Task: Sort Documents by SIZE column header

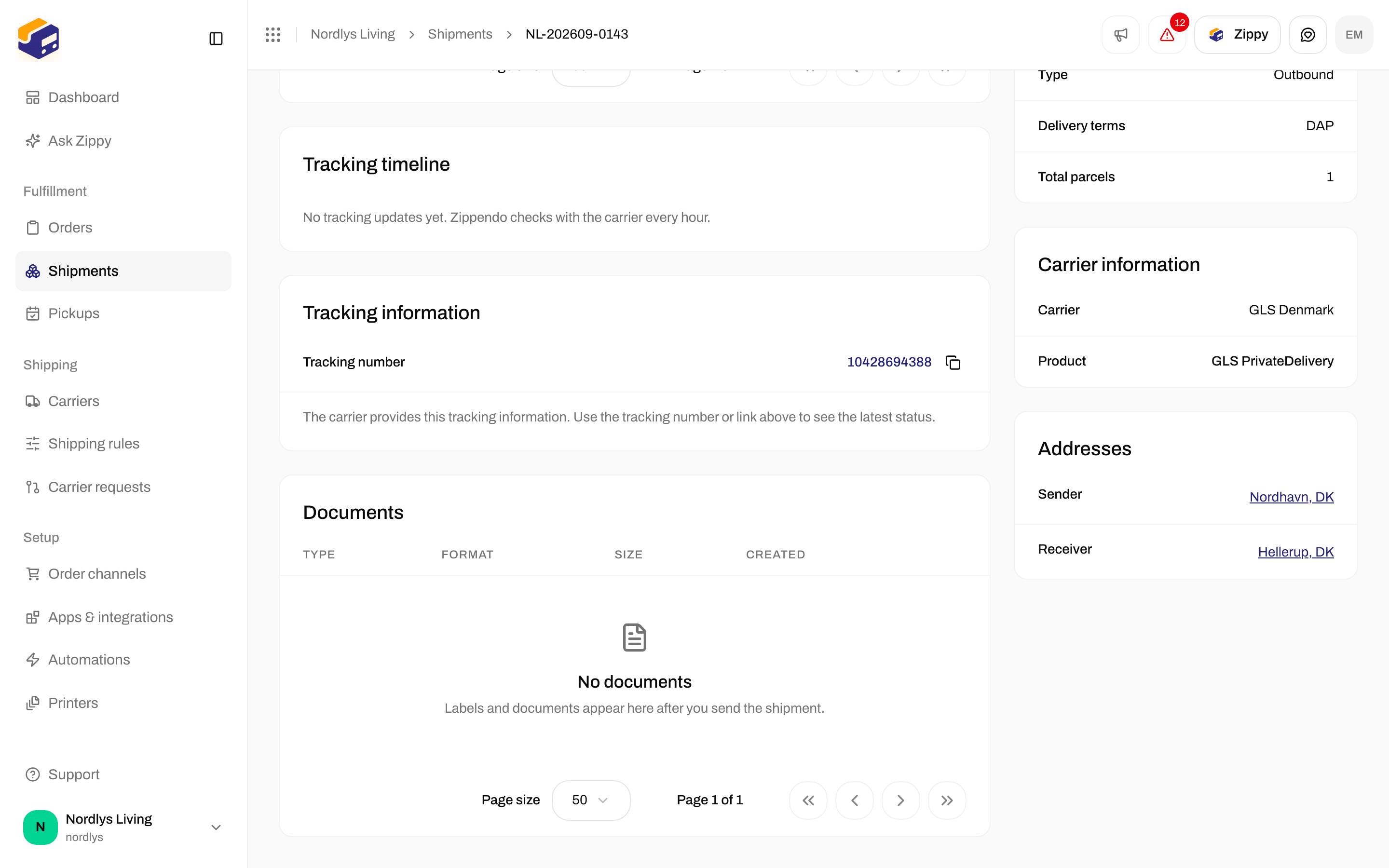Action: [628, 555]
